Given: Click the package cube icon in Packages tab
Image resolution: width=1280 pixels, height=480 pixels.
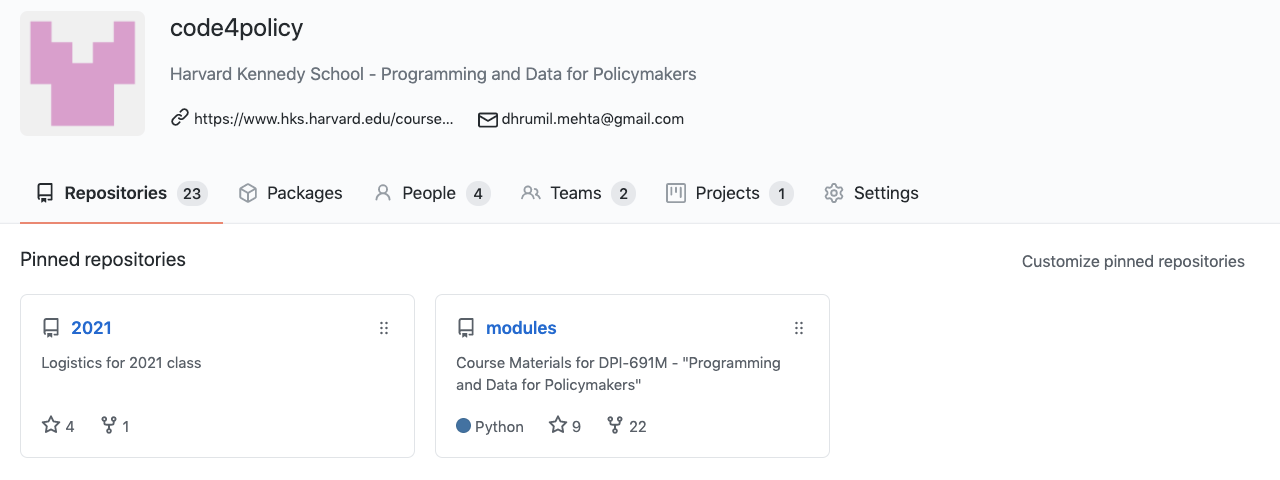Looking at the screenshot, I should tap(248, 193).
